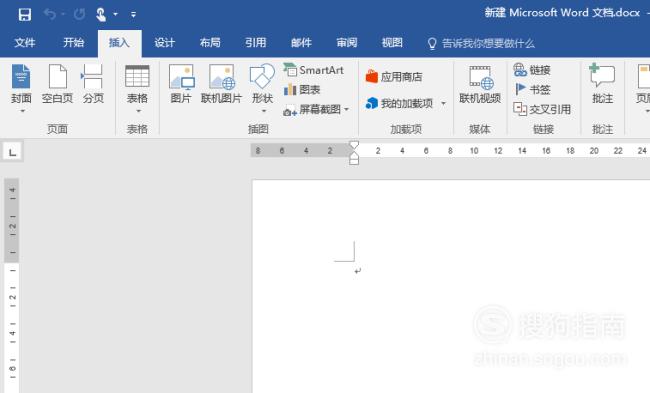Open the 视图 (View) tab
This screenshot has height=393, width=650.
coord(392,43)
